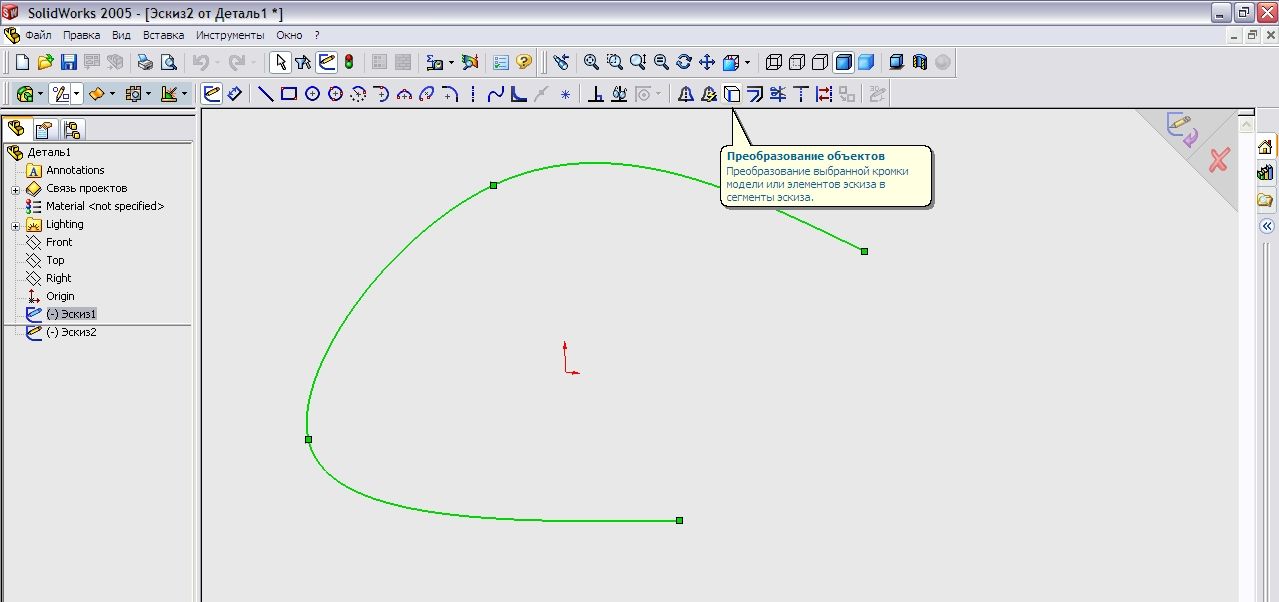The height and width of the screenshot is (602, 1279).
Task: Create a new document with New icon
Action: [x=23, y=62]
